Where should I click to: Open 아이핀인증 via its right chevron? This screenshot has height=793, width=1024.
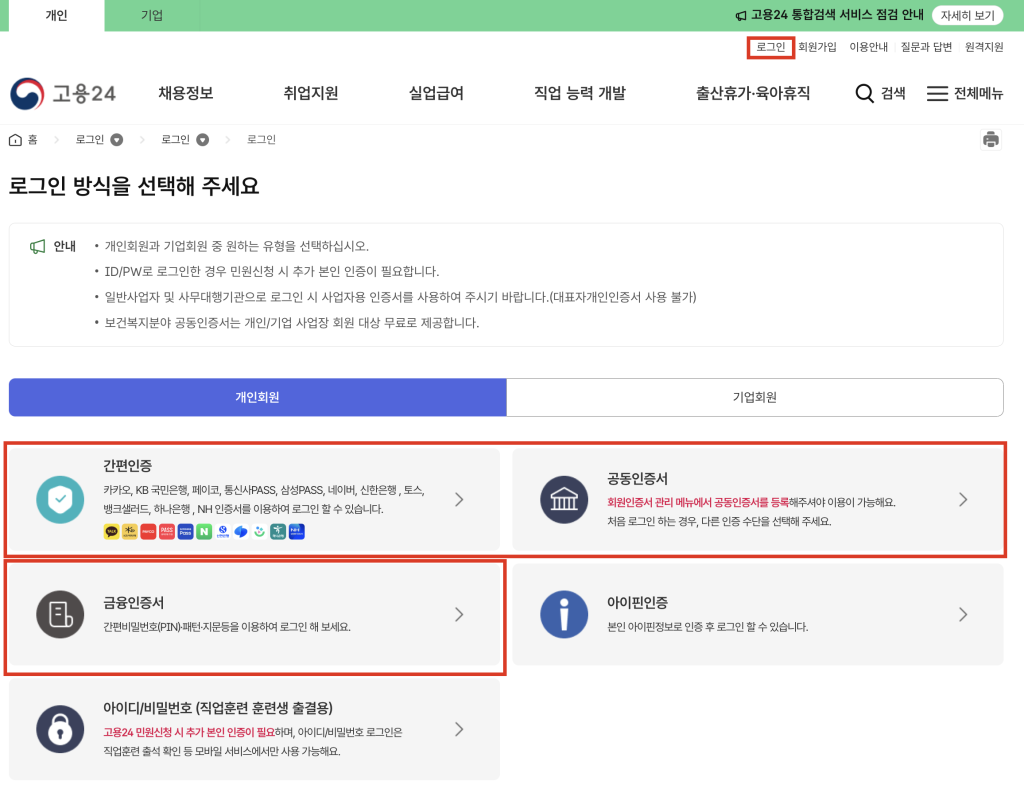[x=963, y=614]
